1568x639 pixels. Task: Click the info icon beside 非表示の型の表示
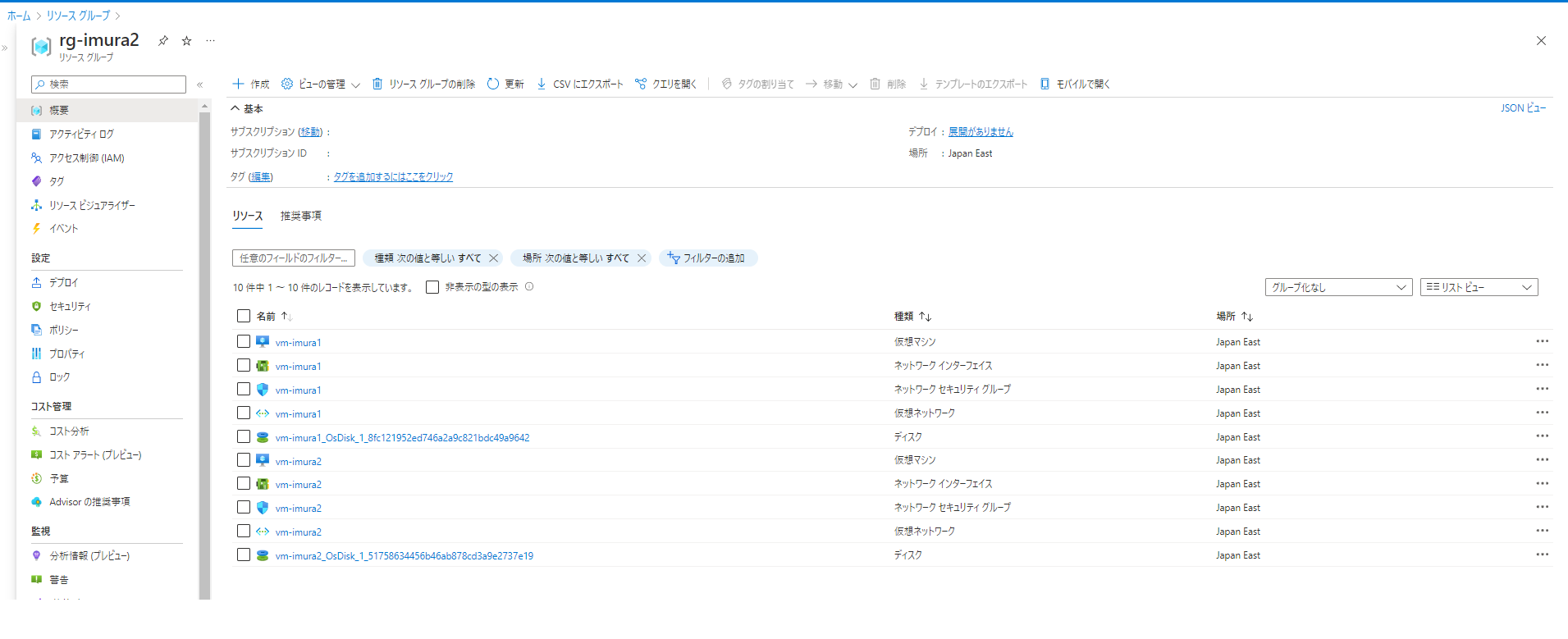(x=529, y=286)
